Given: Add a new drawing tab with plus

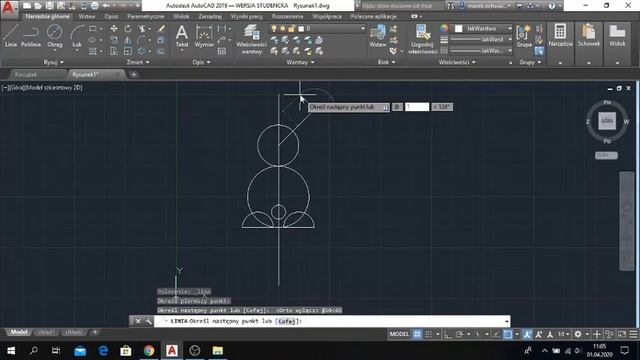Looking at the screenshot, I should (133, 74).
